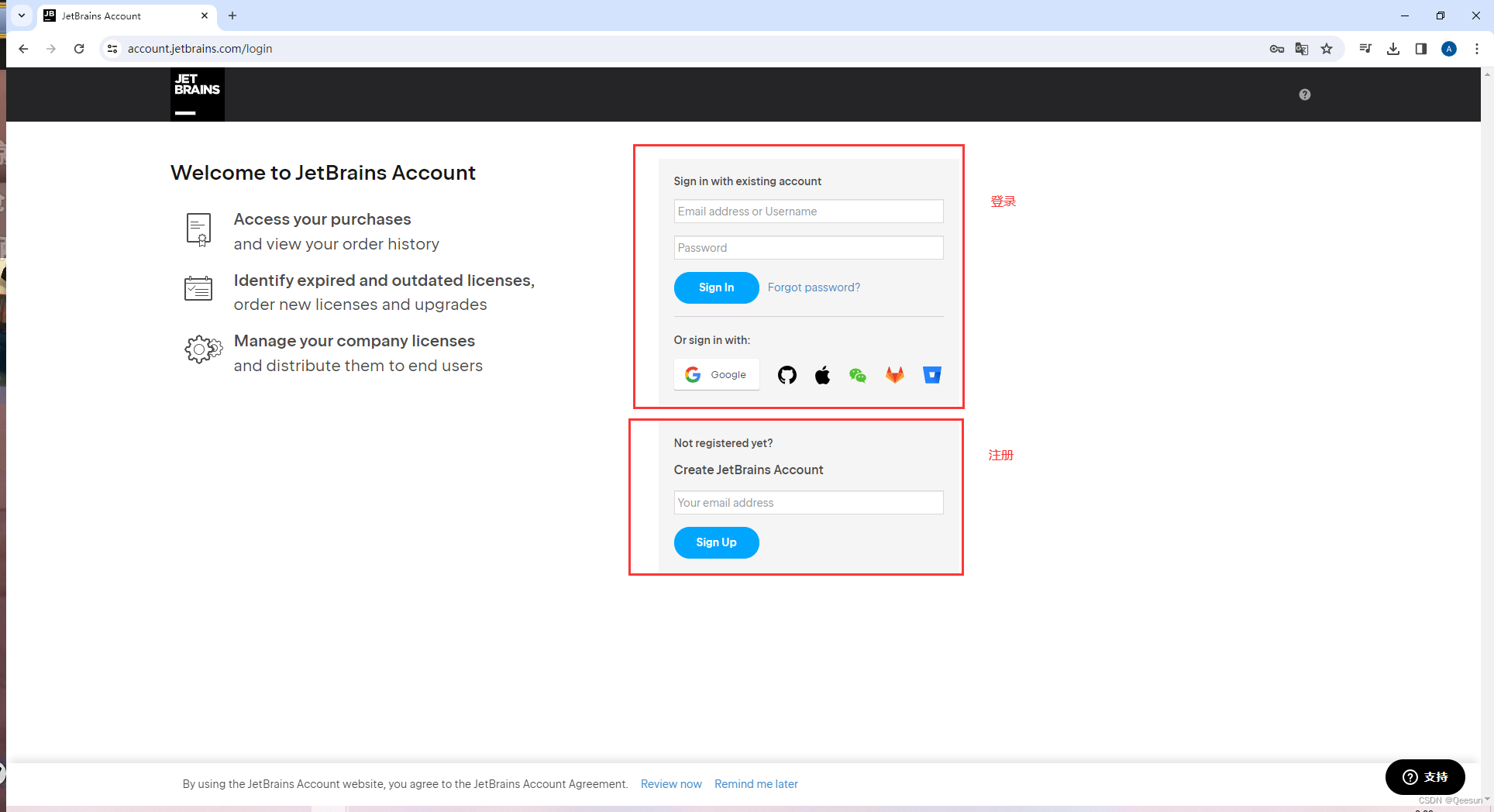1494x812 pixels.
Task: Open saved passwords key icon
Action: [1277, 49]
